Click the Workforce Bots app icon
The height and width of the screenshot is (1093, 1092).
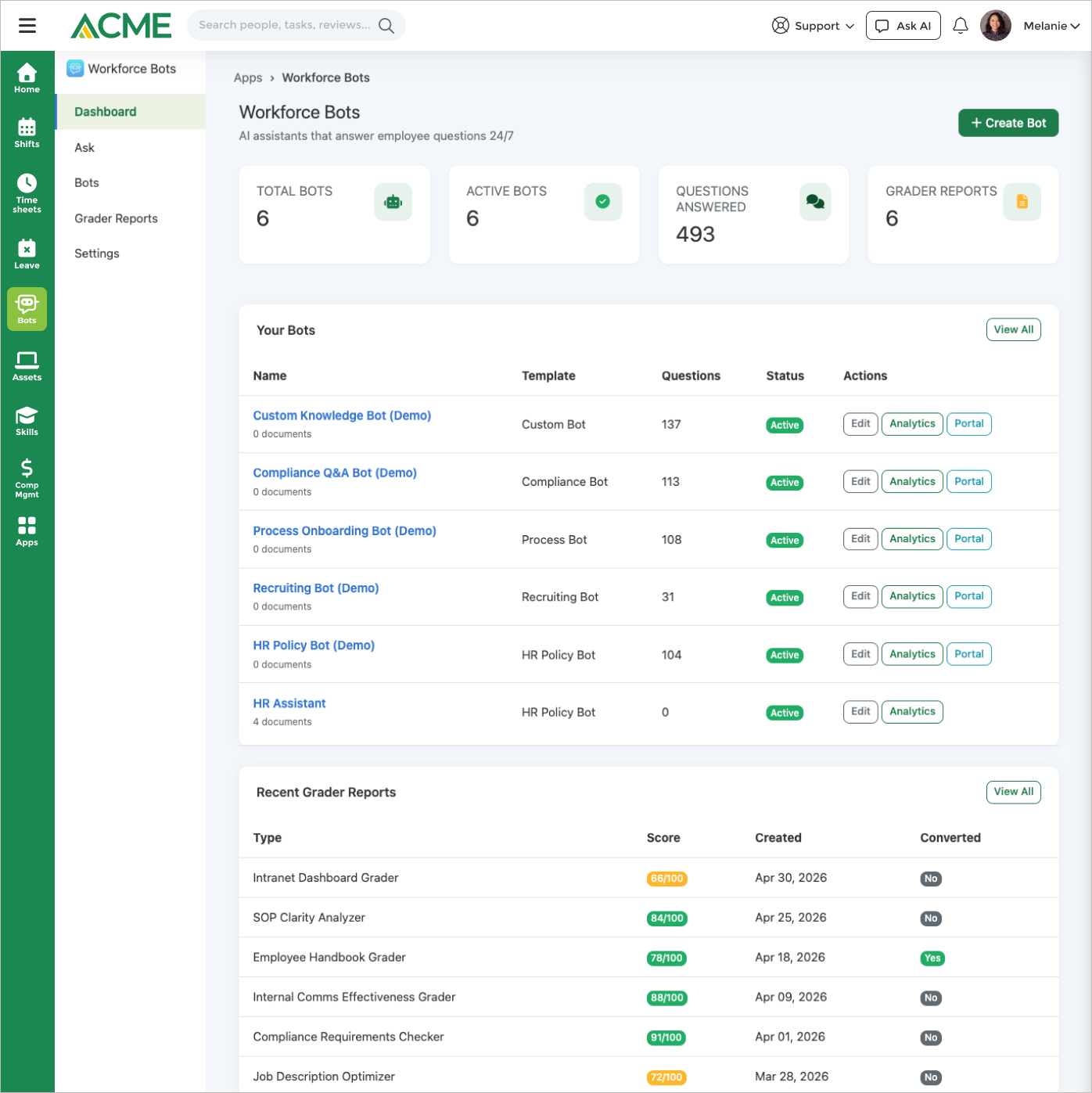point(75,69)
